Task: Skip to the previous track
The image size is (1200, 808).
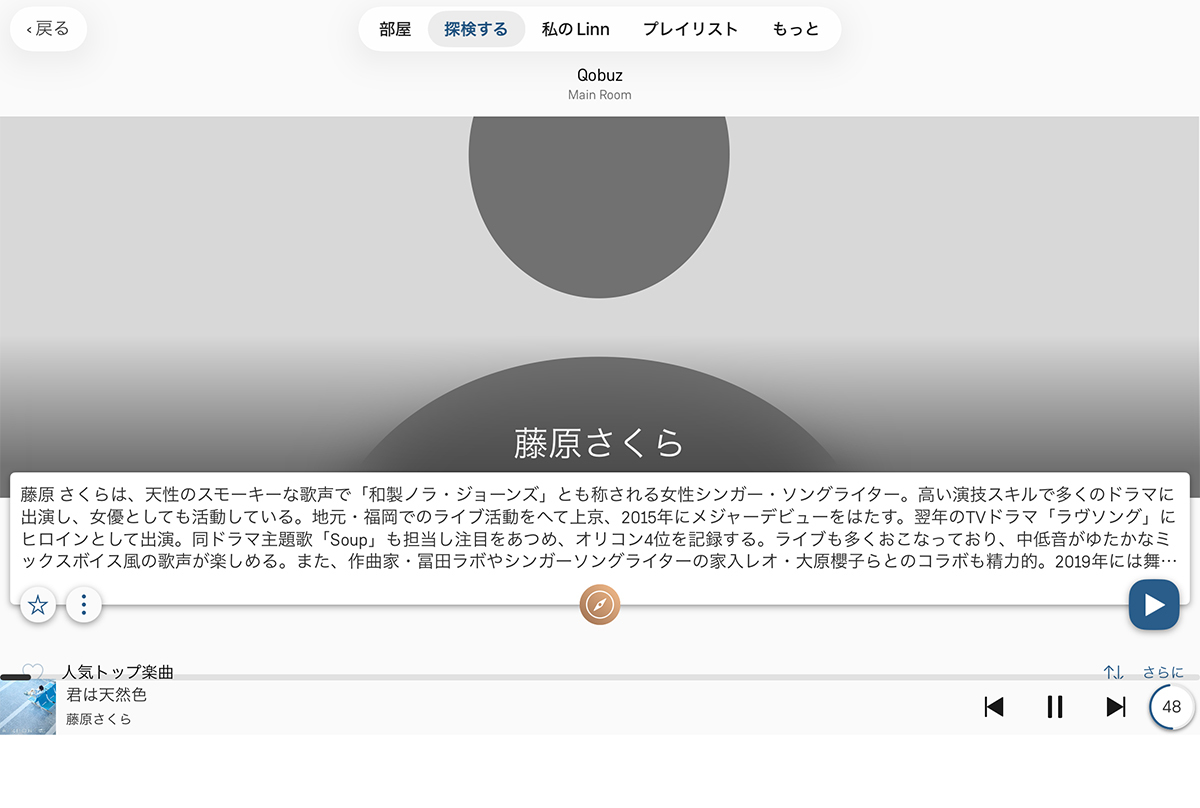Action: pos(993,707)
